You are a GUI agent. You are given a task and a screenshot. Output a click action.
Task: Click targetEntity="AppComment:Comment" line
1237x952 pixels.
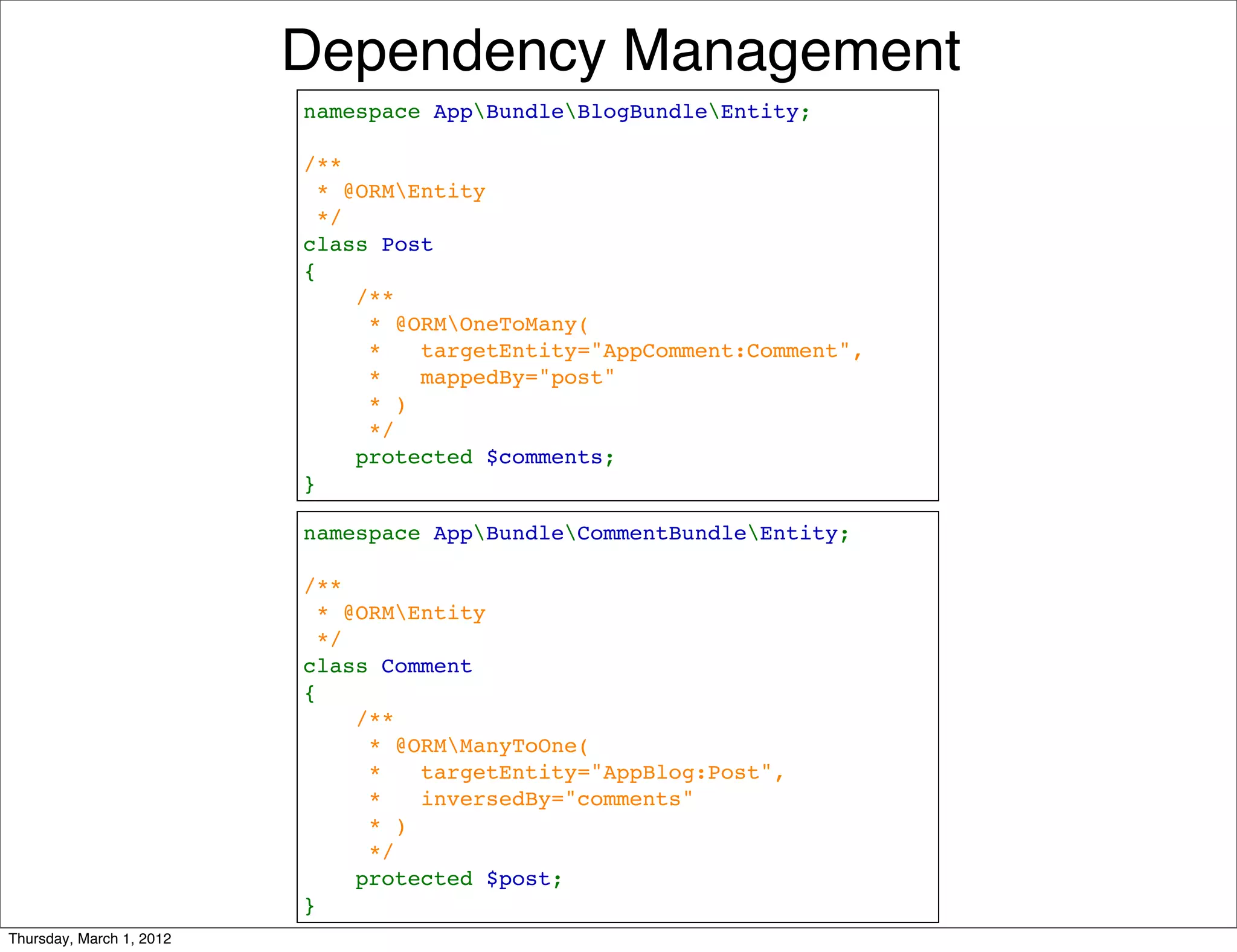coord(641,351)
